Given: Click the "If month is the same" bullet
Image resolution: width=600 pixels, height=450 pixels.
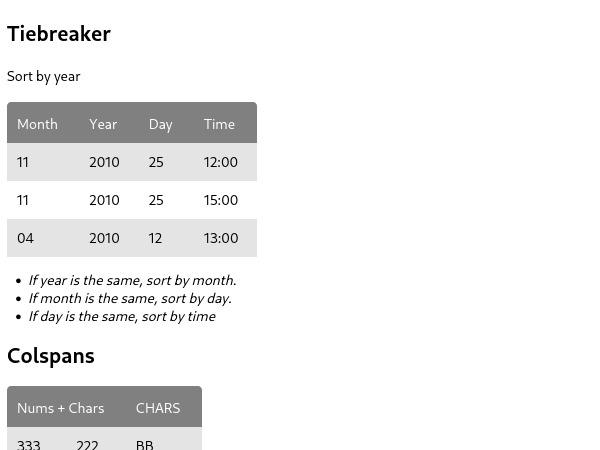Looking at the screenshot, I should point(130,298).
